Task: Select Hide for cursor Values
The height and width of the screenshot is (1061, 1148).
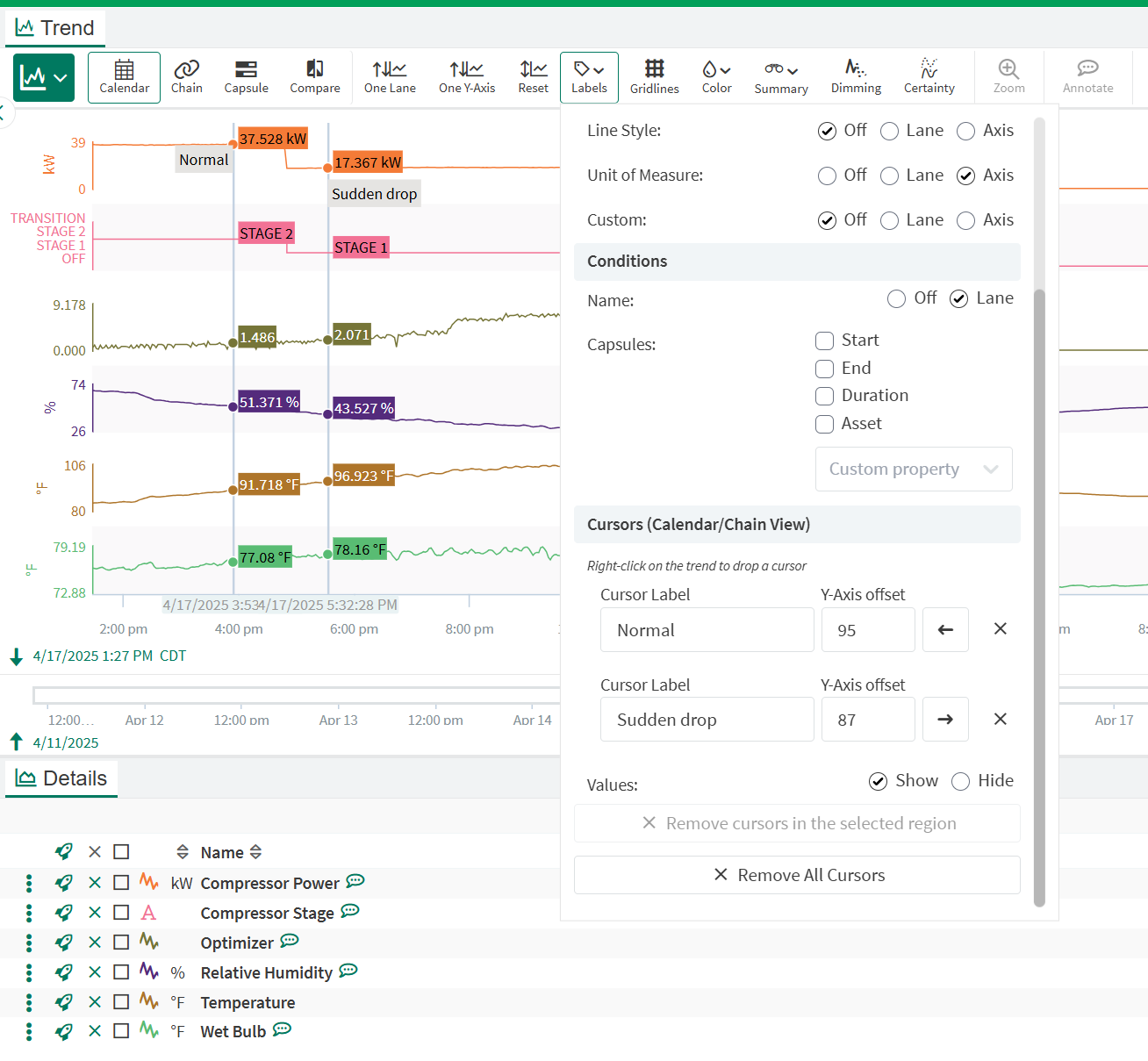Action: coord(961,781)
